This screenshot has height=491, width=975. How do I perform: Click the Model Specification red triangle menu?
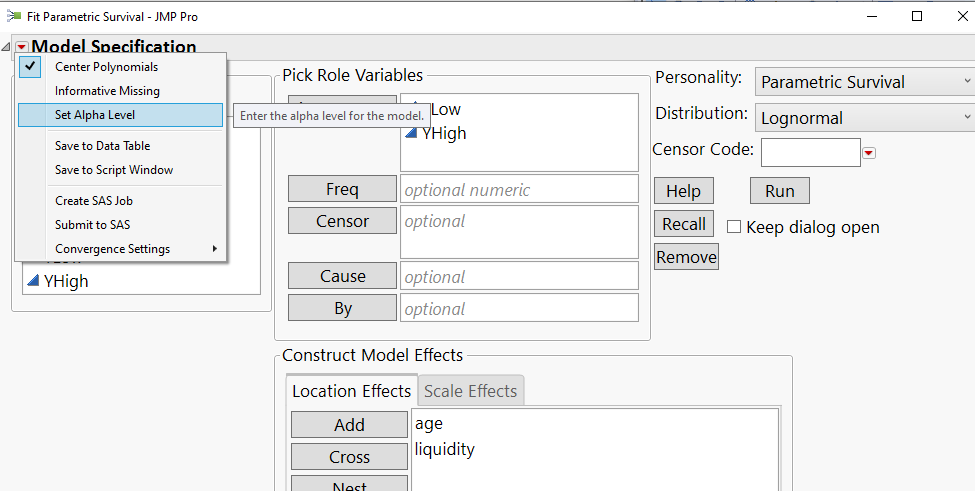[x=22, y=47]
